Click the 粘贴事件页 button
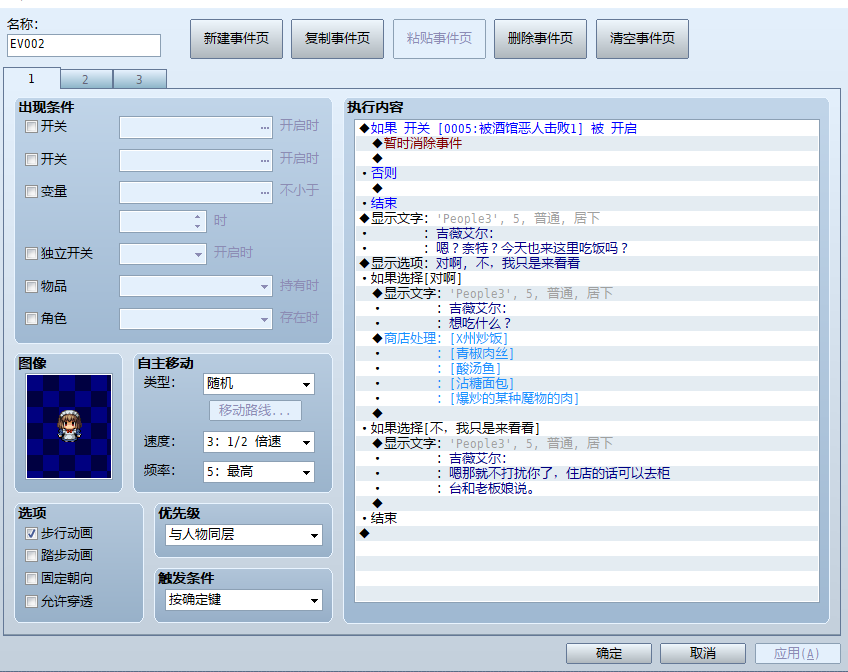The image size is (848, 672). (439, 38)
